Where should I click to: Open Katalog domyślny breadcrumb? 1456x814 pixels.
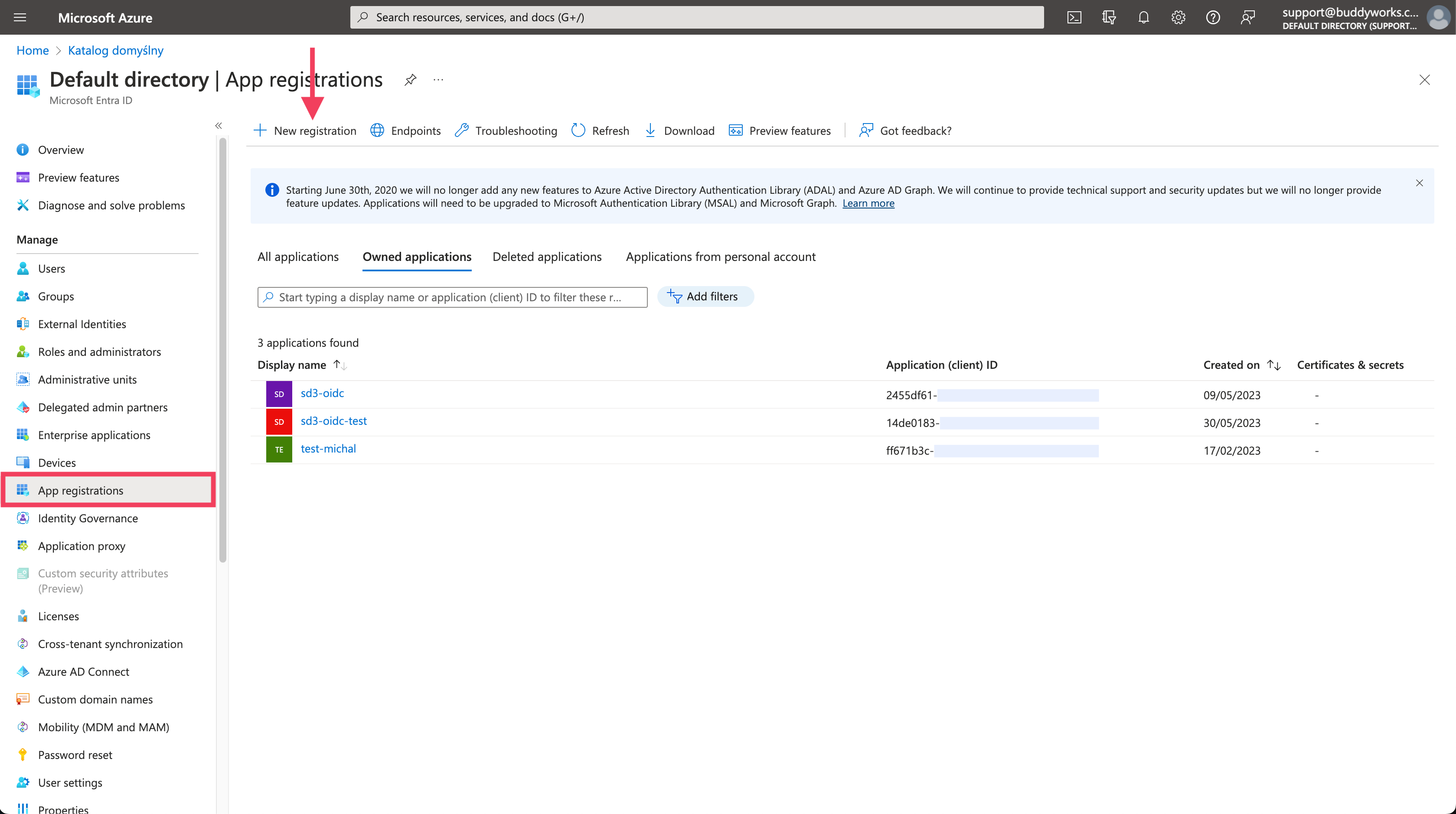[116, 50]
